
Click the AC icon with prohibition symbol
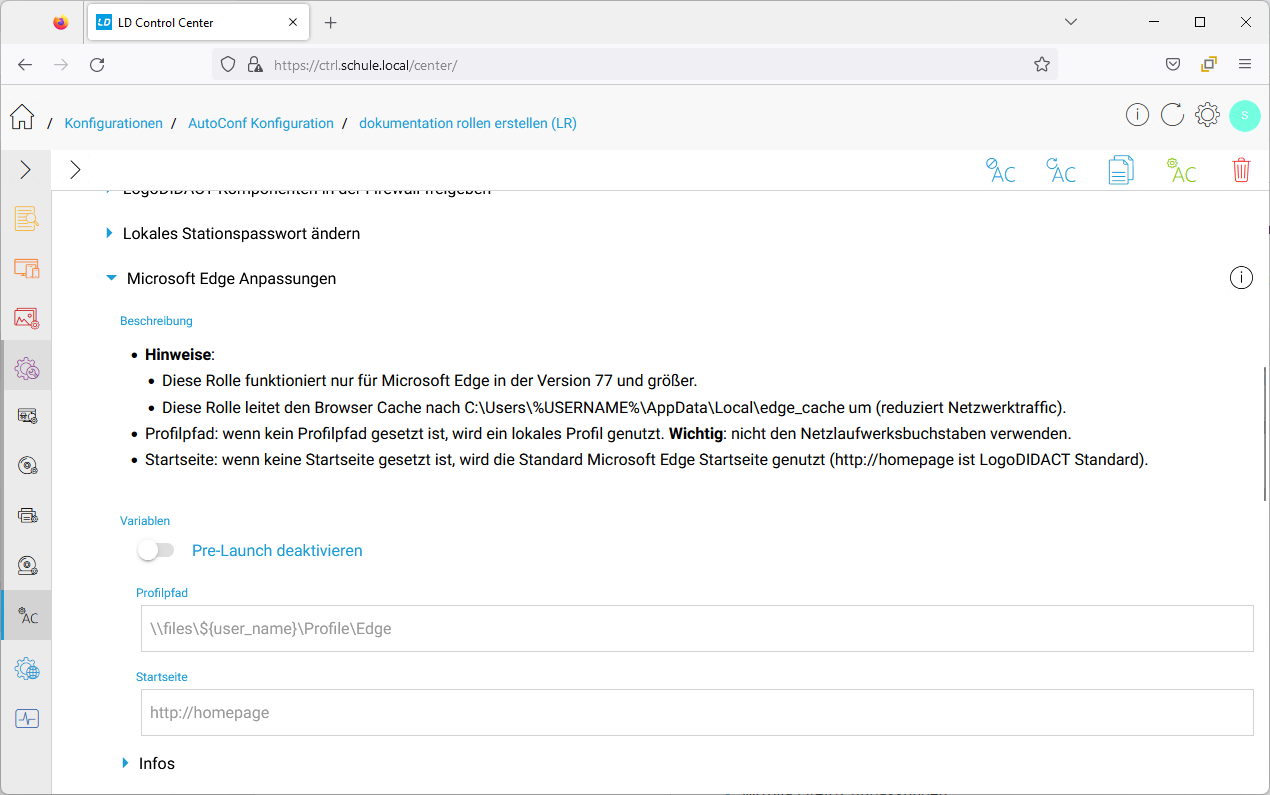(x=1000, y=170)
